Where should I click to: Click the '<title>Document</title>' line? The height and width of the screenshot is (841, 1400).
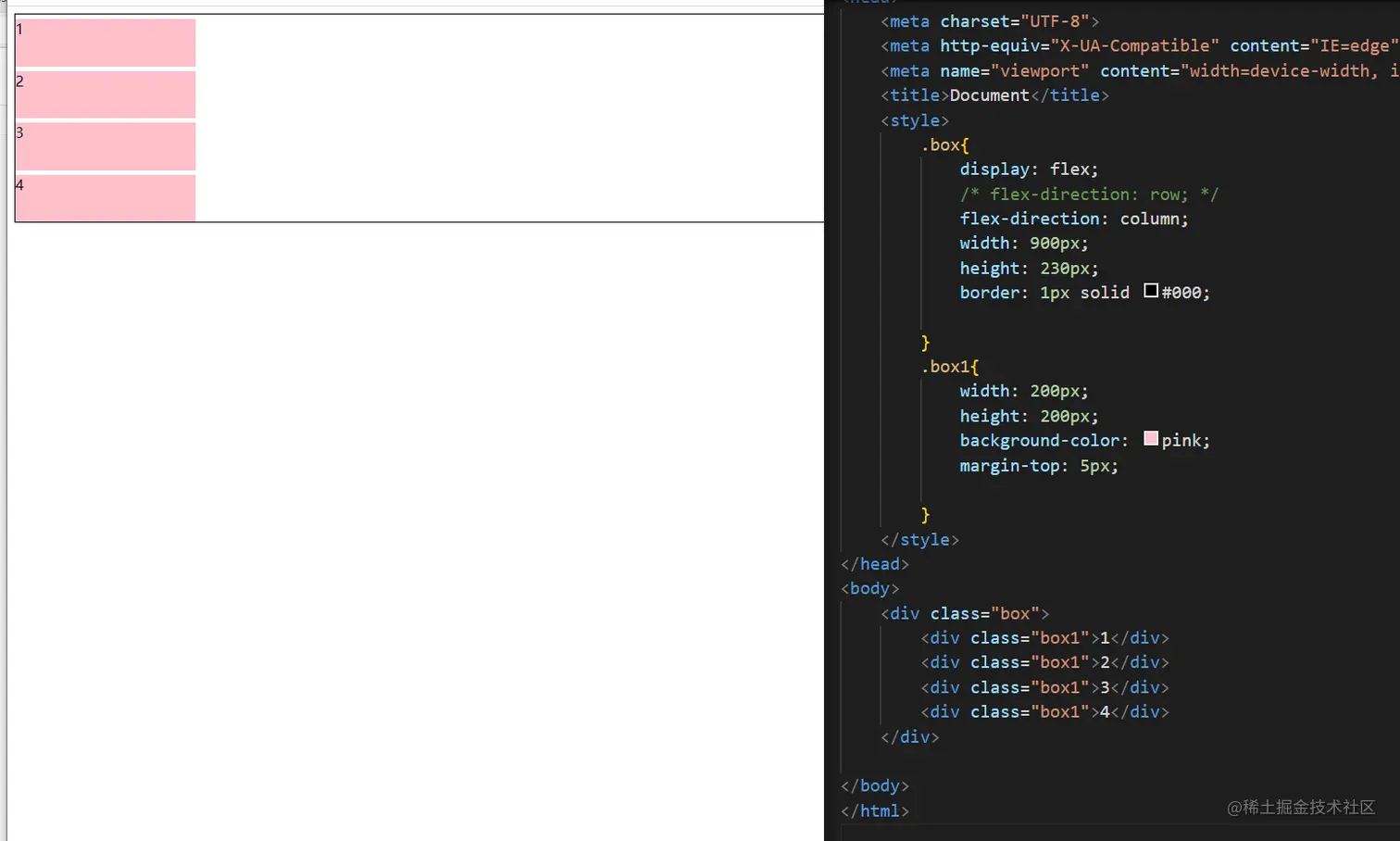tap(994, 95)
